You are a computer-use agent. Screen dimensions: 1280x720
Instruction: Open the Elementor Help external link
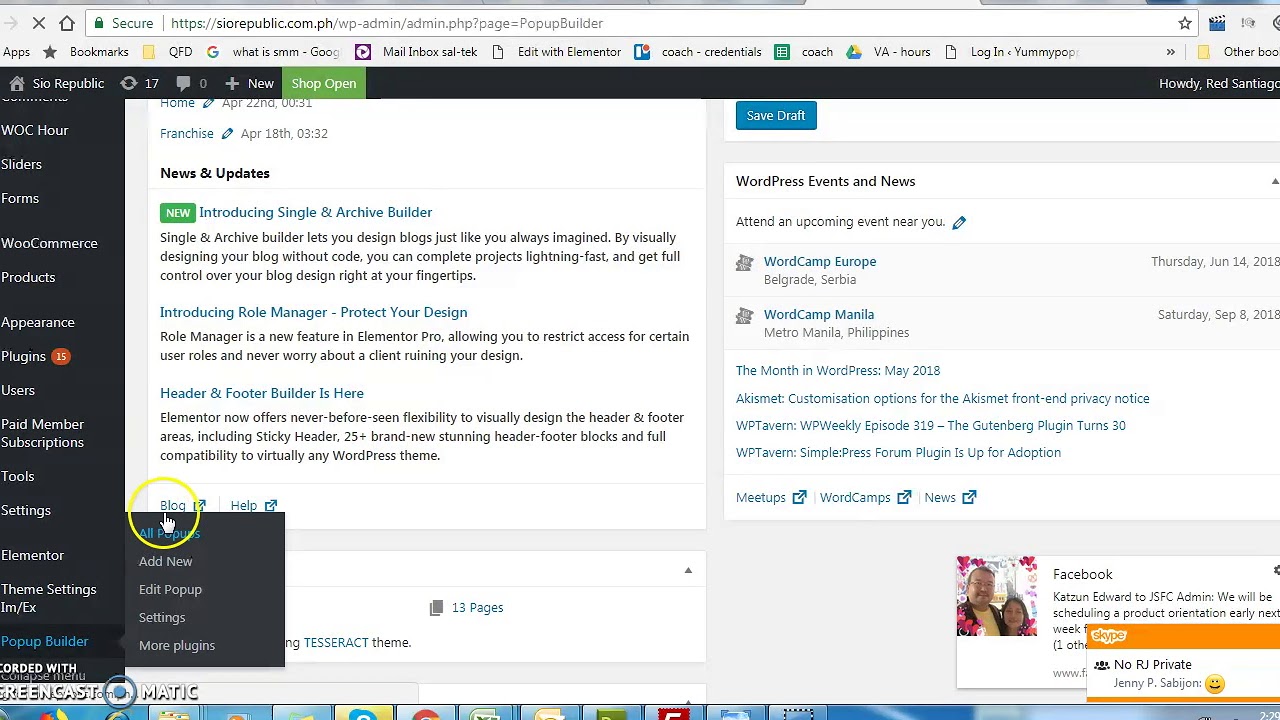click(254, 505)
